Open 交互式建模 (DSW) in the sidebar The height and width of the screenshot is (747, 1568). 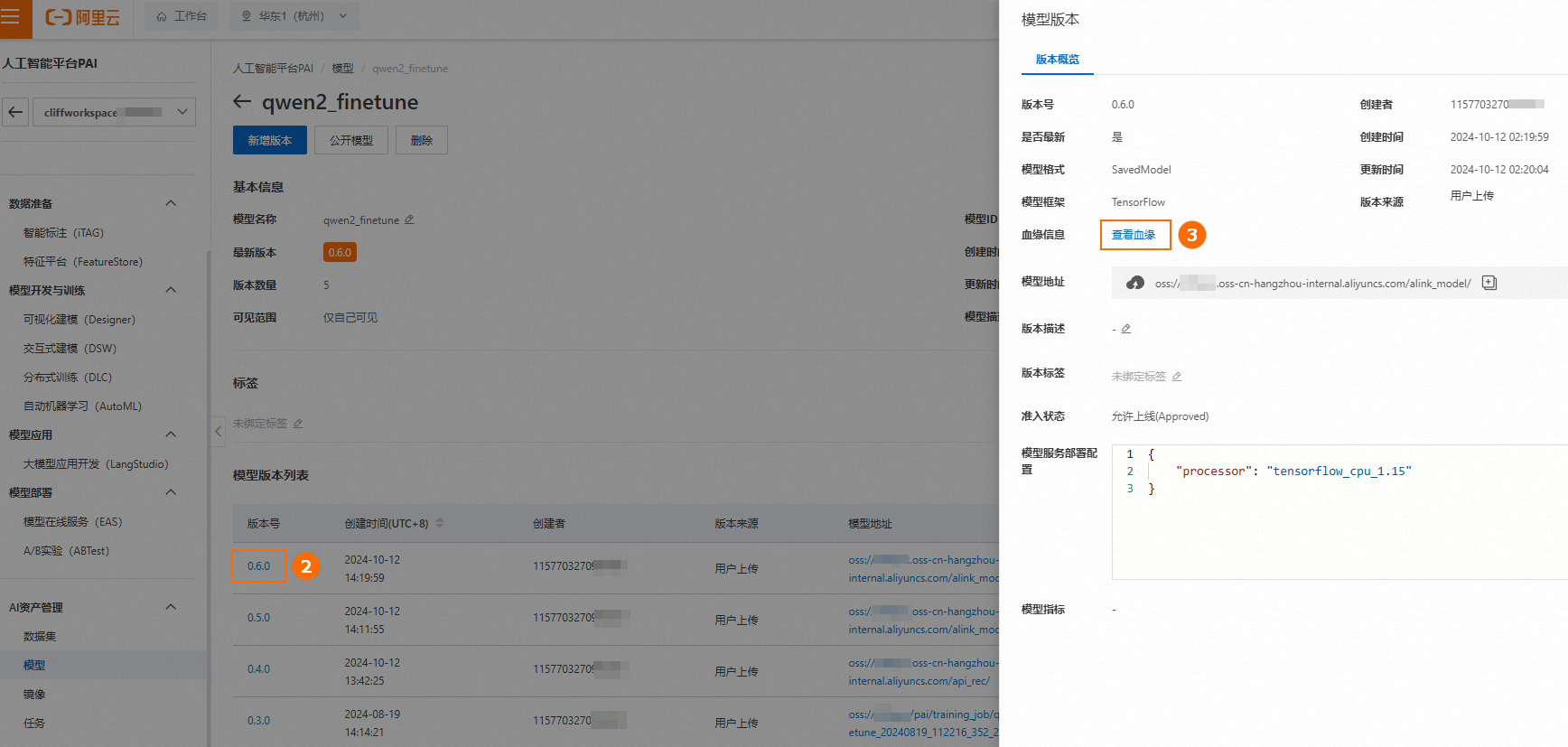70,349
